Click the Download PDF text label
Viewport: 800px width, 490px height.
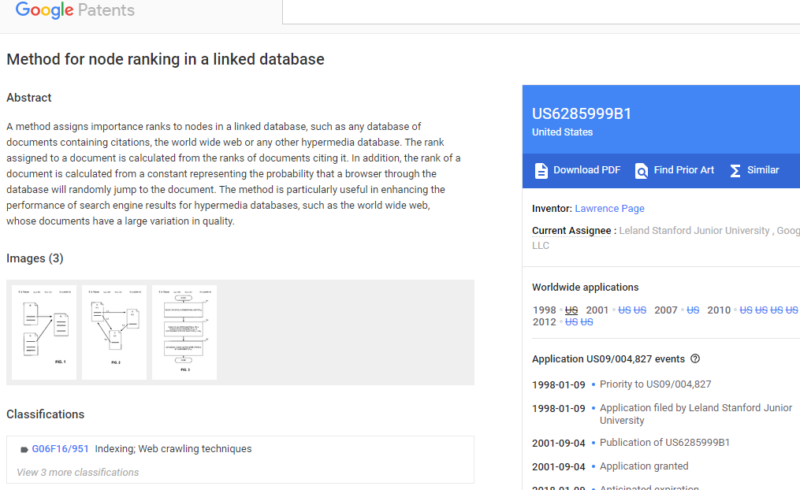[587, 170]
